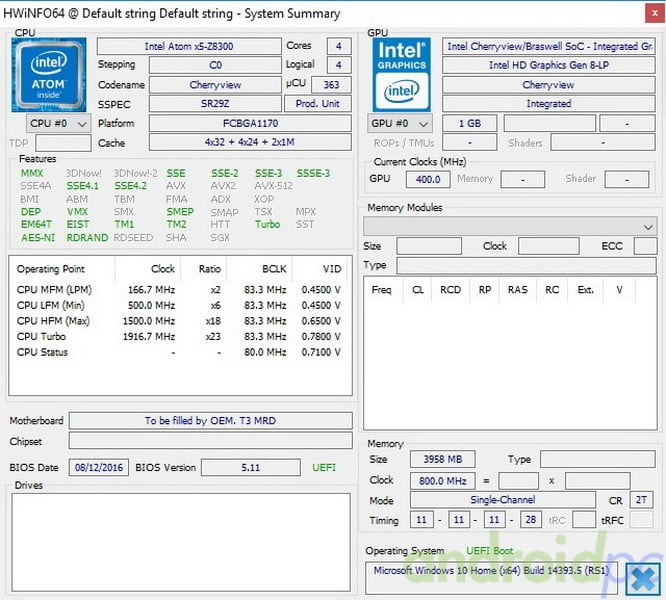666x600 pixels.
Task: Open the GPU #0 selector dropdown
Action: pos(401,124)
